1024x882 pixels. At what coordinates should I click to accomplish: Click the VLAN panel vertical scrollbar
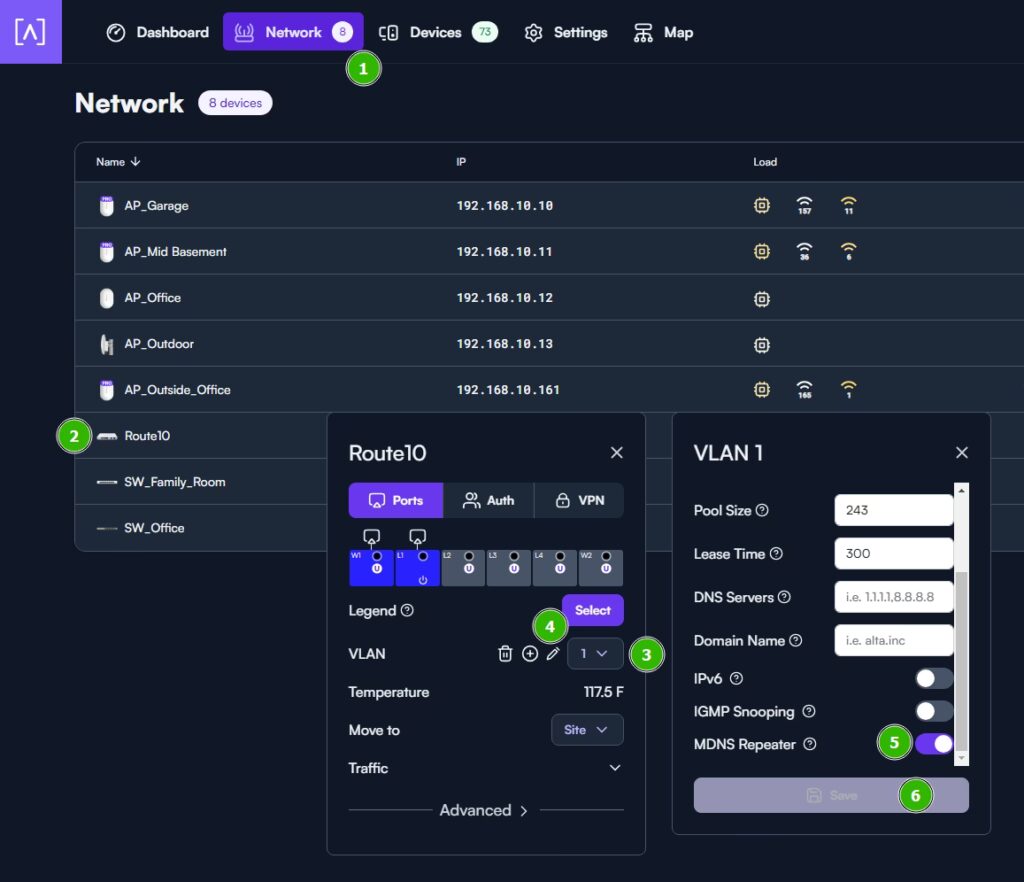(x=961, y=623)
